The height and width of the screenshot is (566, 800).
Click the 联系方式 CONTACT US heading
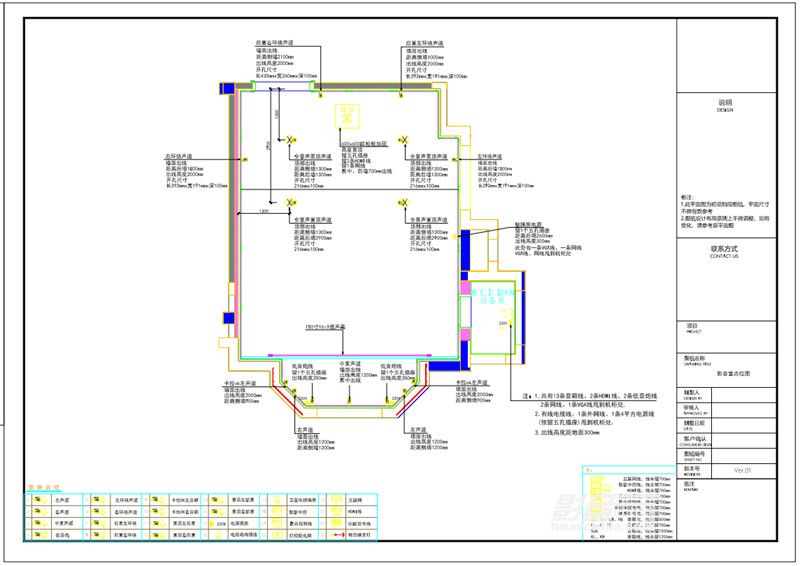coord(724,252)
